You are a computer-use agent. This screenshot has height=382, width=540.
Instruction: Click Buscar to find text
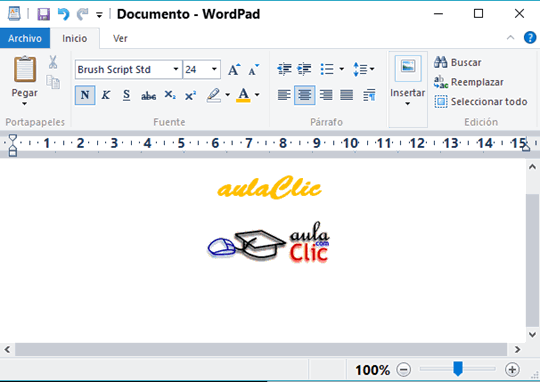pyautogui.click(x=457, y=62)
